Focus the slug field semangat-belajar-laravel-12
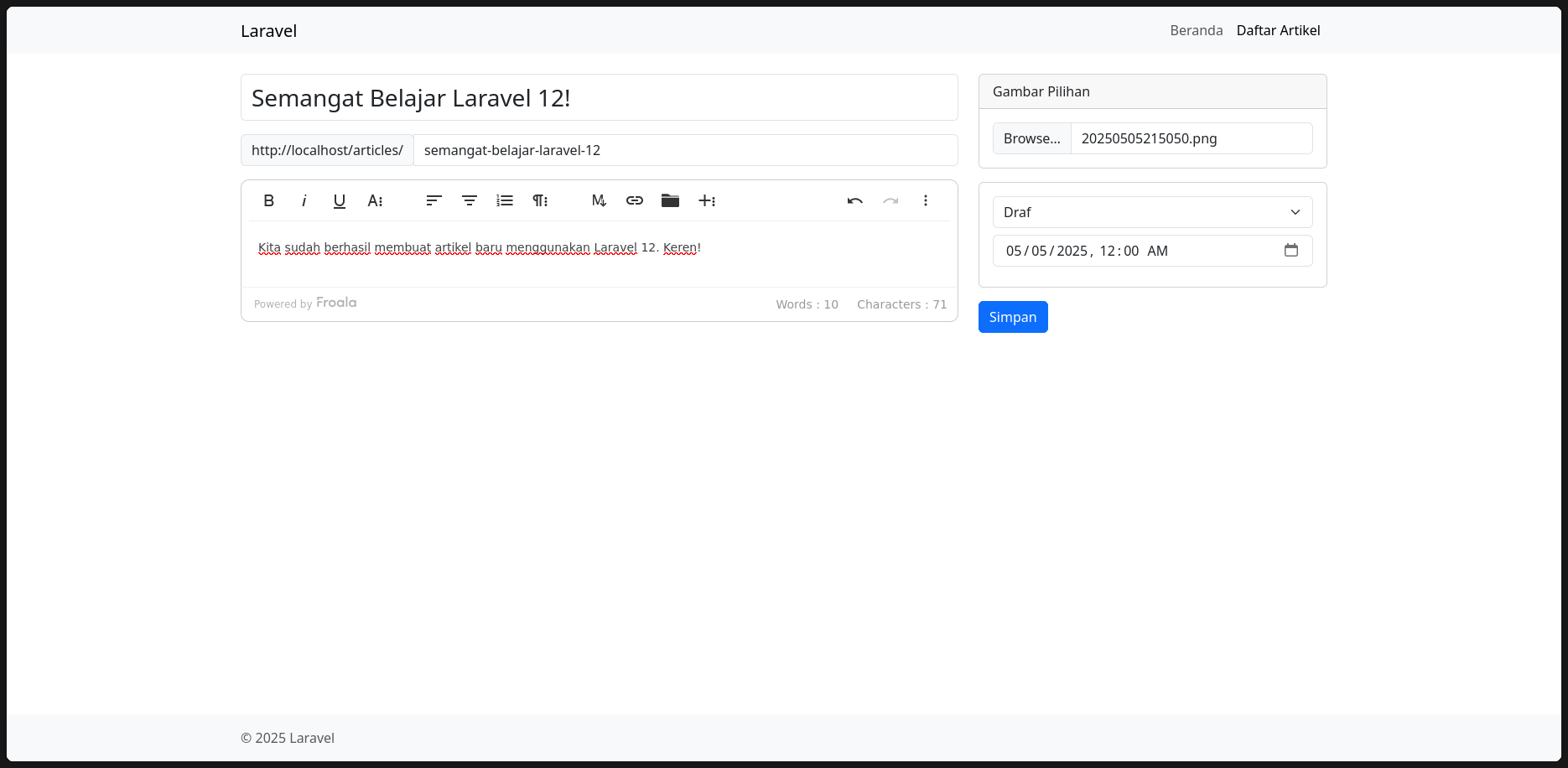This screenshot has width=1568, height=768. coord(686,150)
